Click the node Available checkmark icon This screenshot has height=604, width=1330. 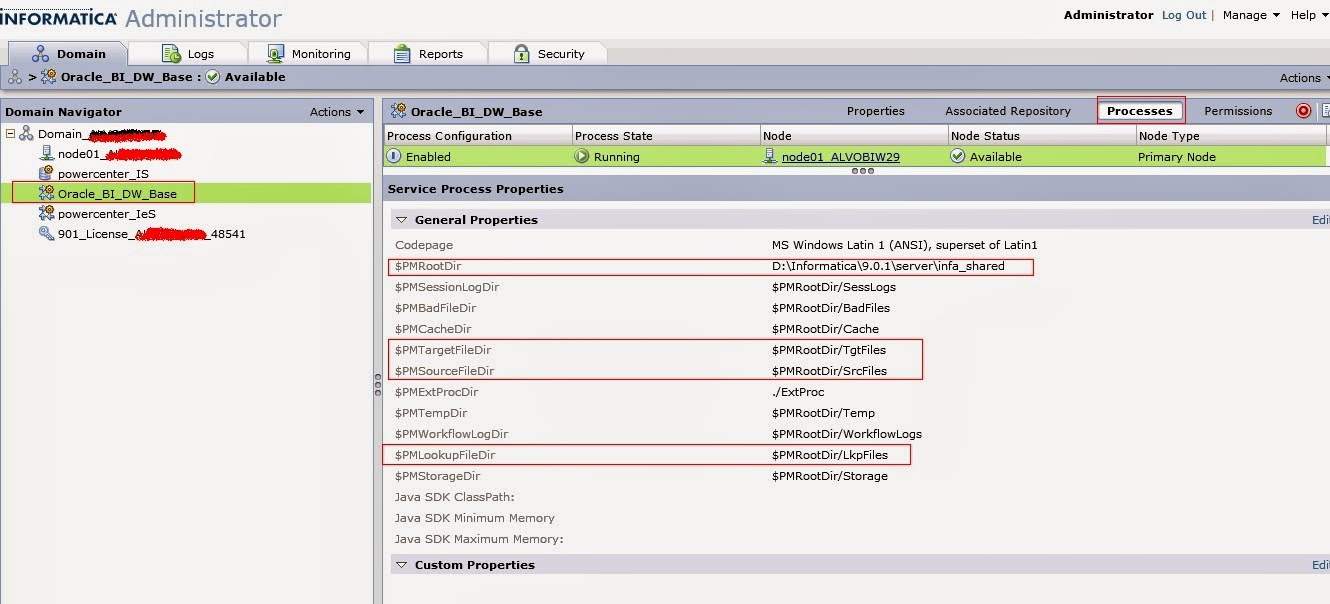point(958,156)
